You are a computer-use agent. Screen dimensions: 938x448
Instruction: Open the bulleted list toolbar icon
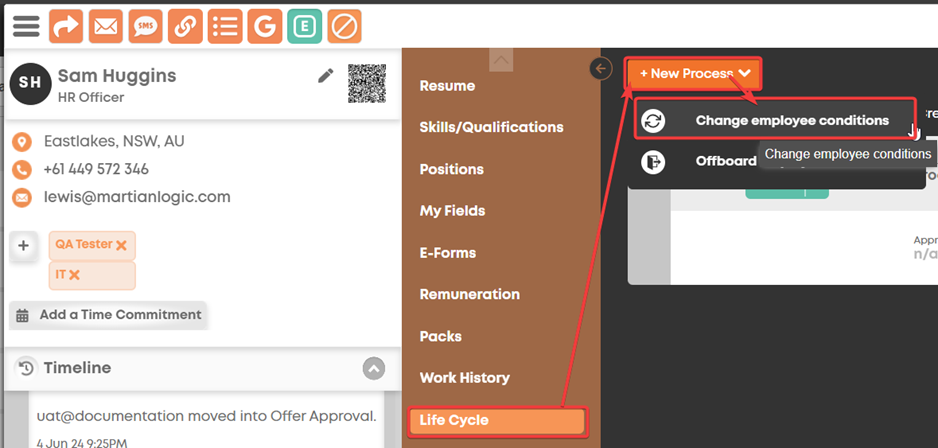click(x=225, y=26)
